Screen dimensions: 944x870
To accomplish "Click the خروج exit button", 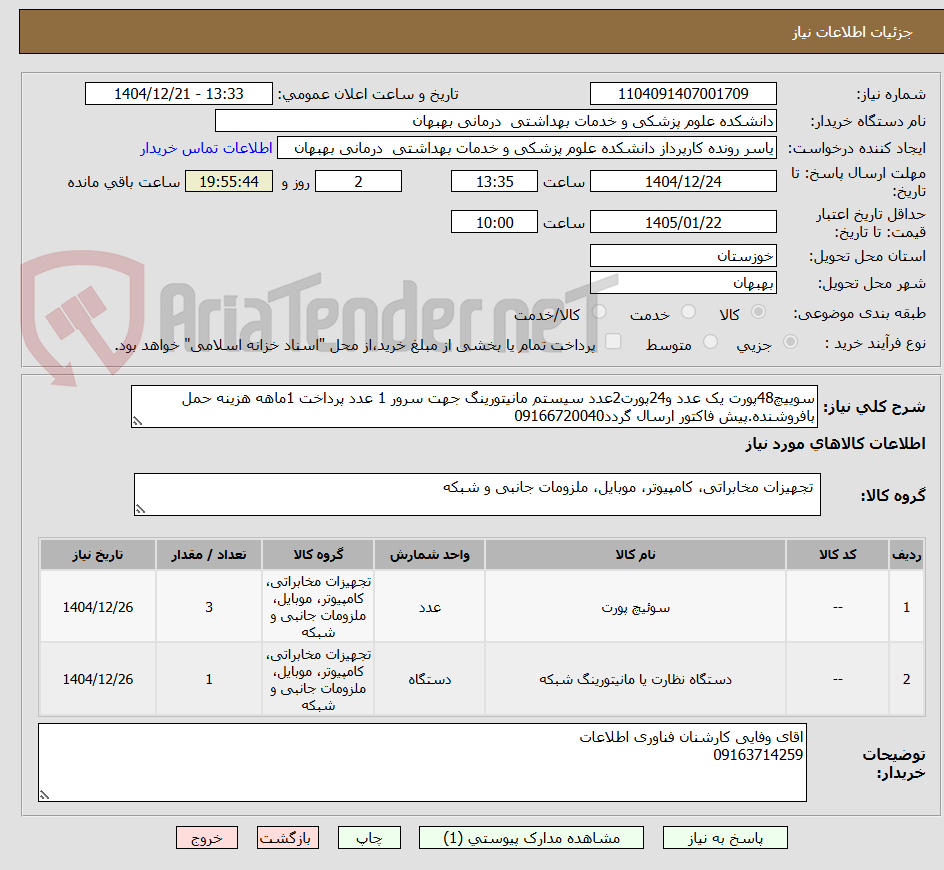I will tap(206, 837).
